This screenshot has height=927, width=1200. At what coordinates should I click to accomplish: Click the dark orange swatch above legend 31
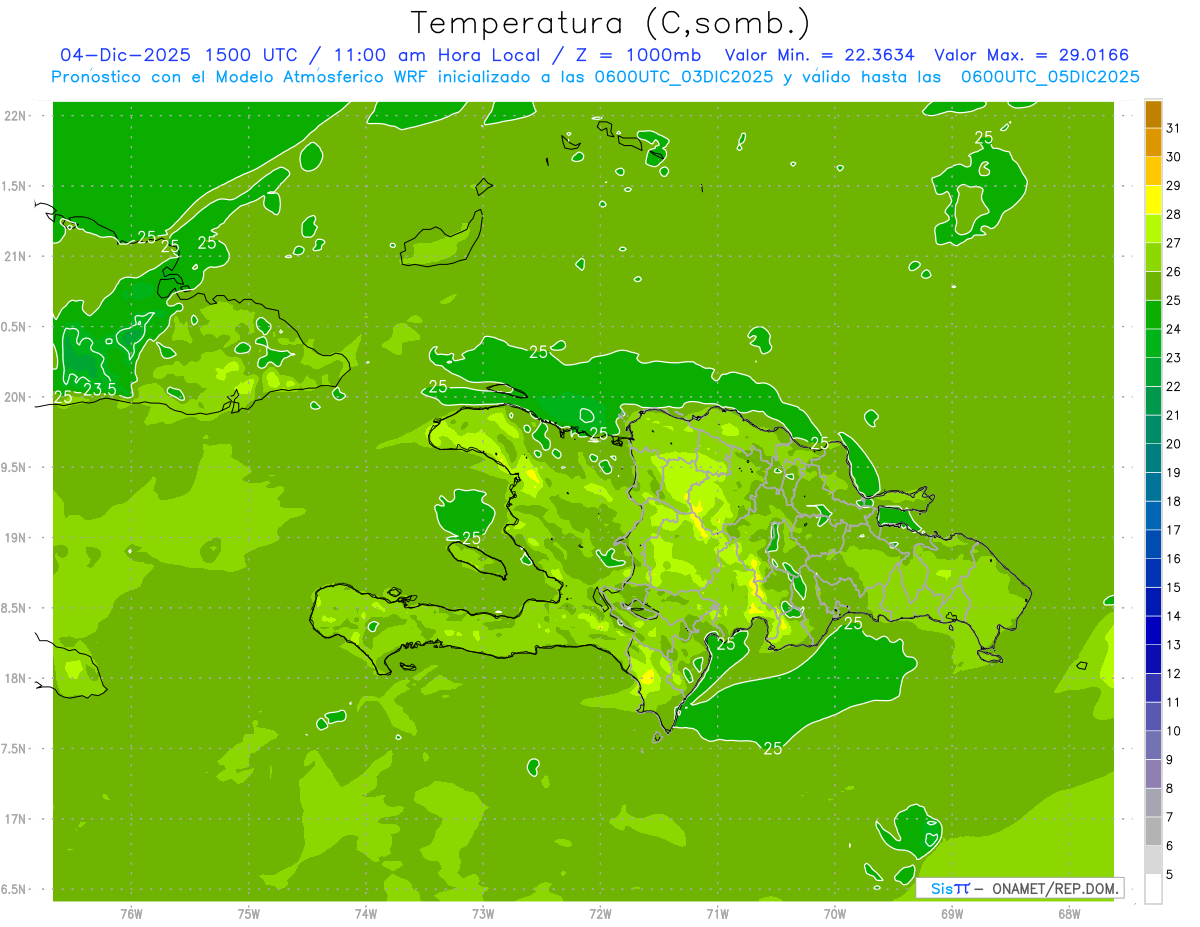point(1153,114)
